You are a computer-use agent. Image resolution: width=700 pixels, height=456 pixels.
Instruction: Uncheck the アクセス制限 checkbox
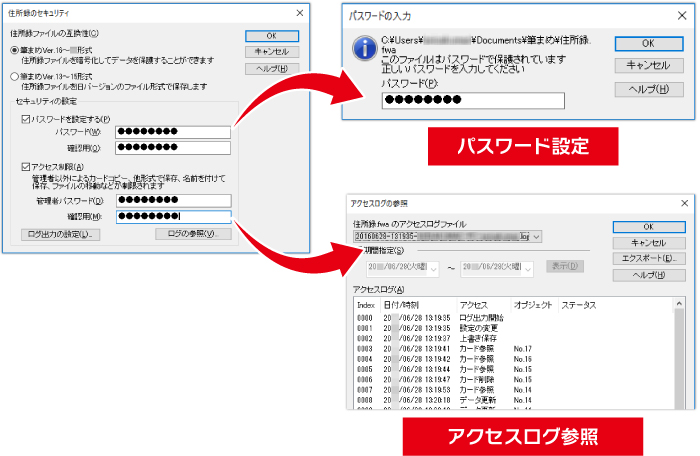pos(26,166)
